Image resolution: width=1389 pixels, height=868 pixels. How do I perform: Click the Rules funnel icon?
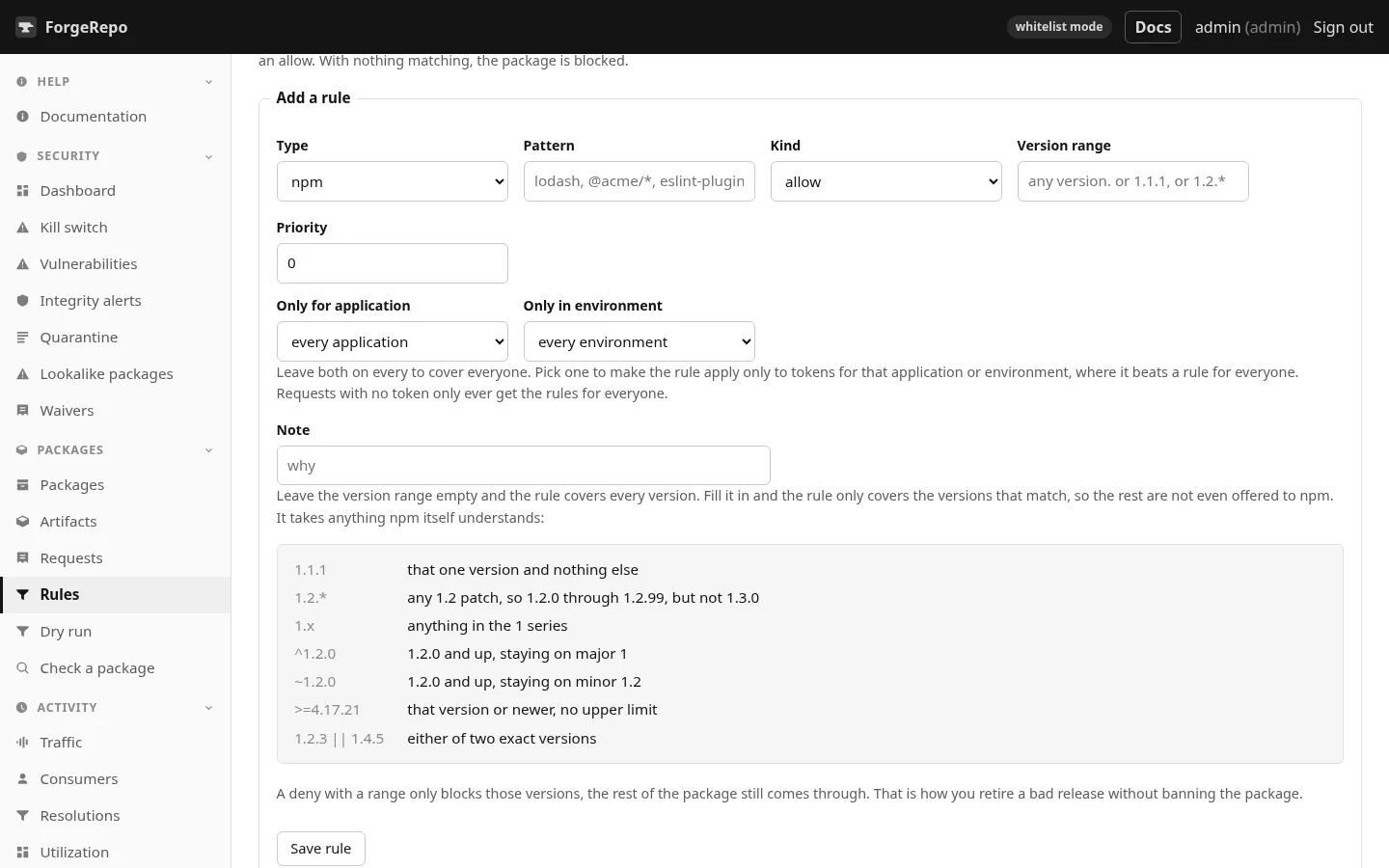pos(22,595)
